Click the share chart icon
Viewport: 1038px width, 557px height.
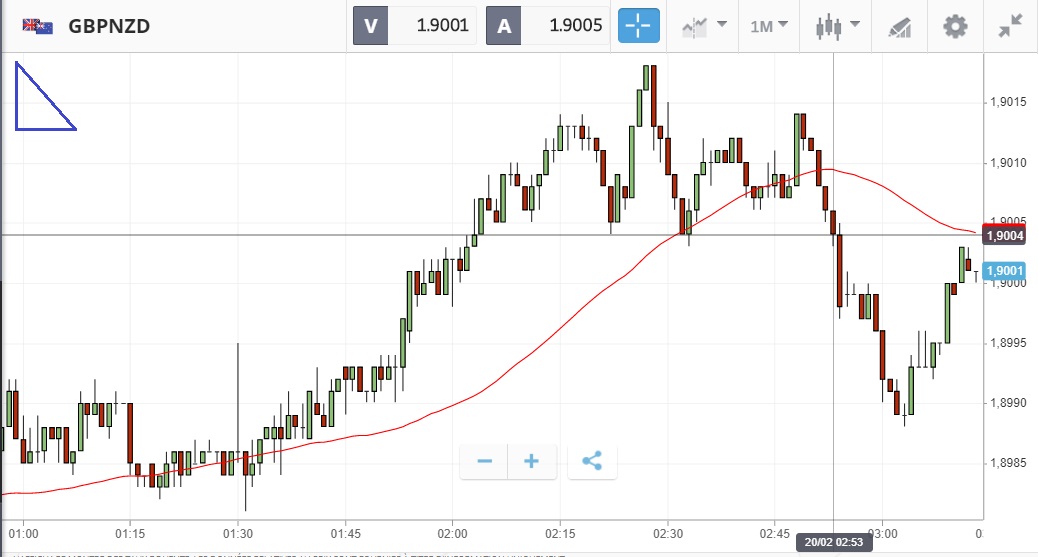tap(592, 461)
